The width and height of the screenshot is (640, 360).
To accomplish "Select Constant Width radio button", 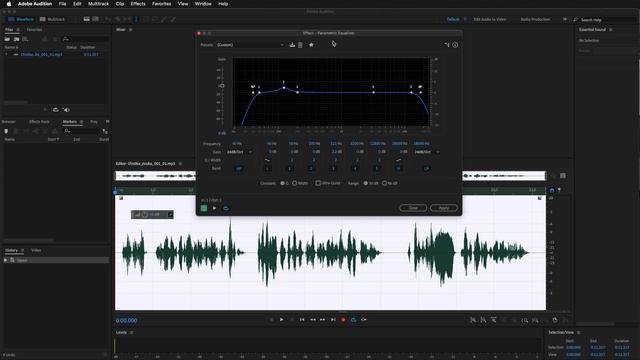I will click(294, 183).
